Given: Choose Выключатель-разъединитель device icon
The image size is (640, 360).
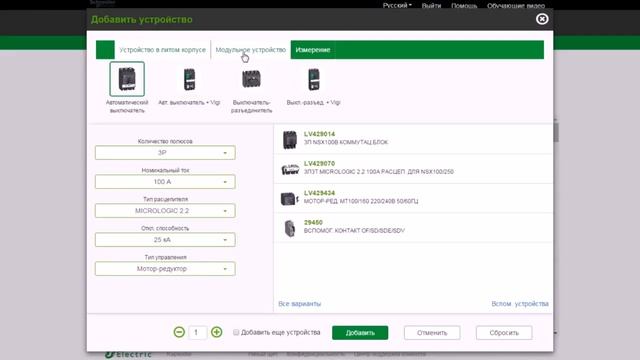Looking at the screenshot, I should pyautogui.click(x=251, y=79).
